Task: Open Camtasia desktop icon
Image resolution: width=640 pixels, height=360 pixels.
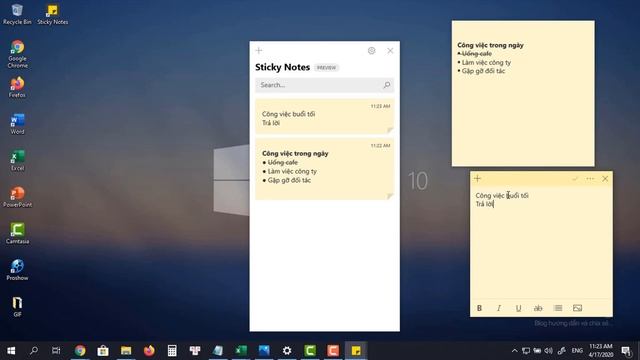Action: pos(17,233)
